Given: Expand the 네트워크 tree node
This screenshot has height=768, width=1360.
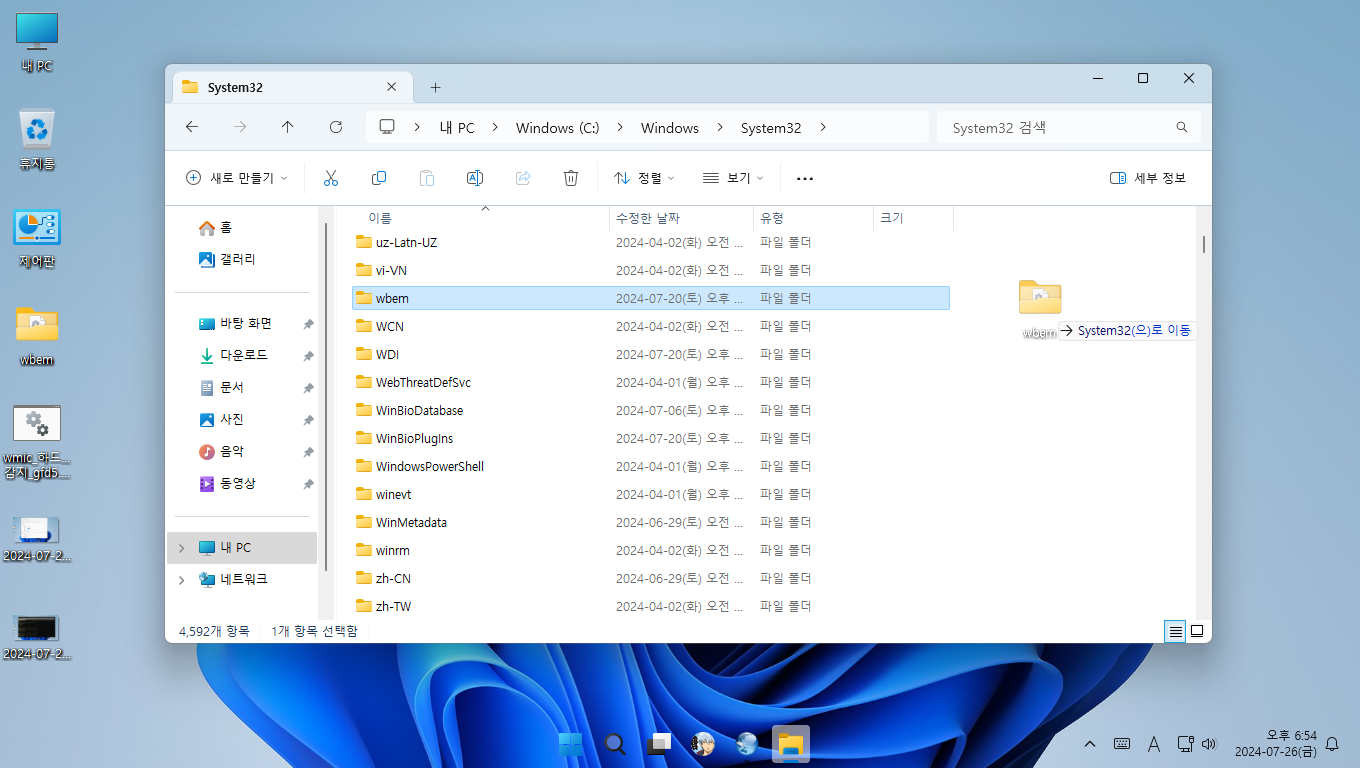Looking at the screenshot, I should pyautogui.click(x=181, y=580).
